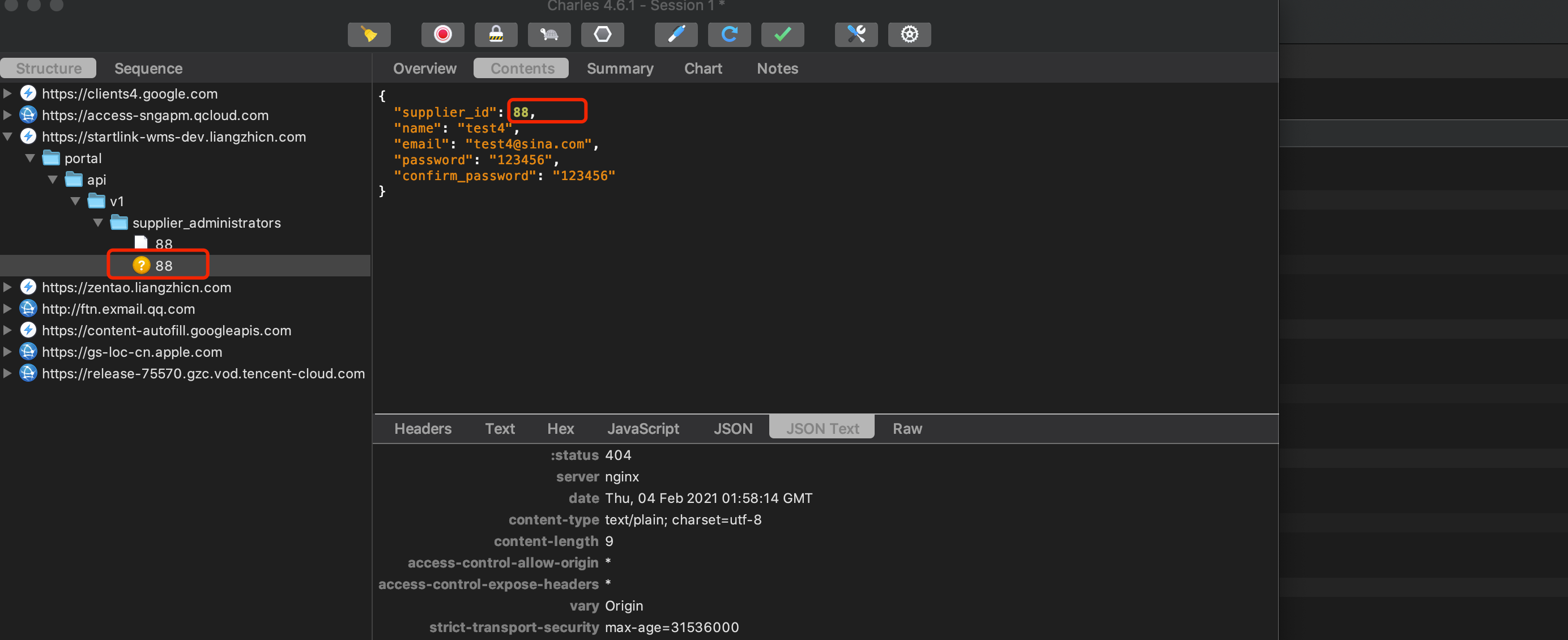Open the Tools wrench icon
Viewport: 1568px width, 640px height.
point(857,34)
